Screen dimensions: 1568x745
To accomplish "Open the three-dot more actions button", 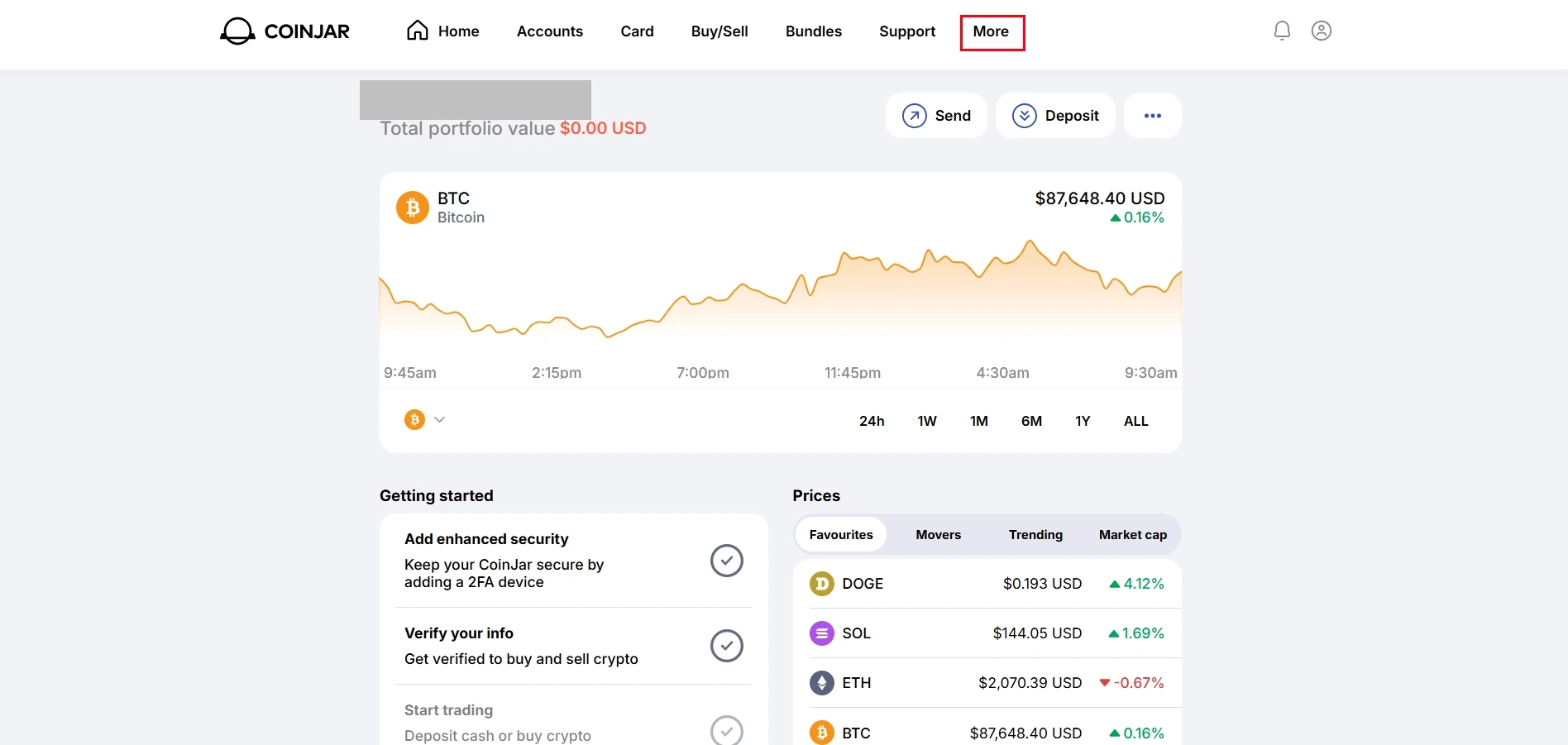I will 1153,116.
